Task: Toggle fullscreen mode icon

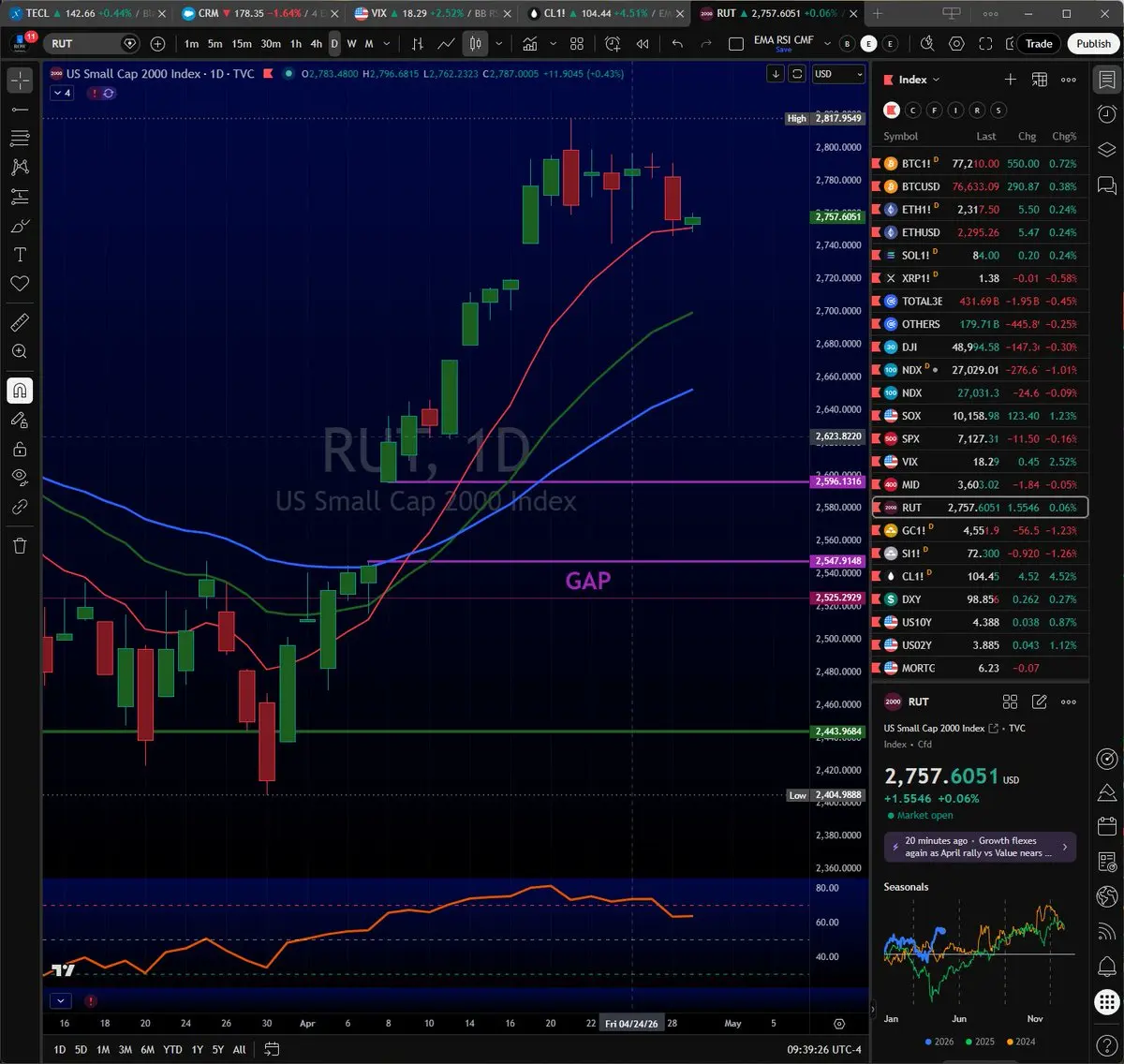Action: click(985, 44)
